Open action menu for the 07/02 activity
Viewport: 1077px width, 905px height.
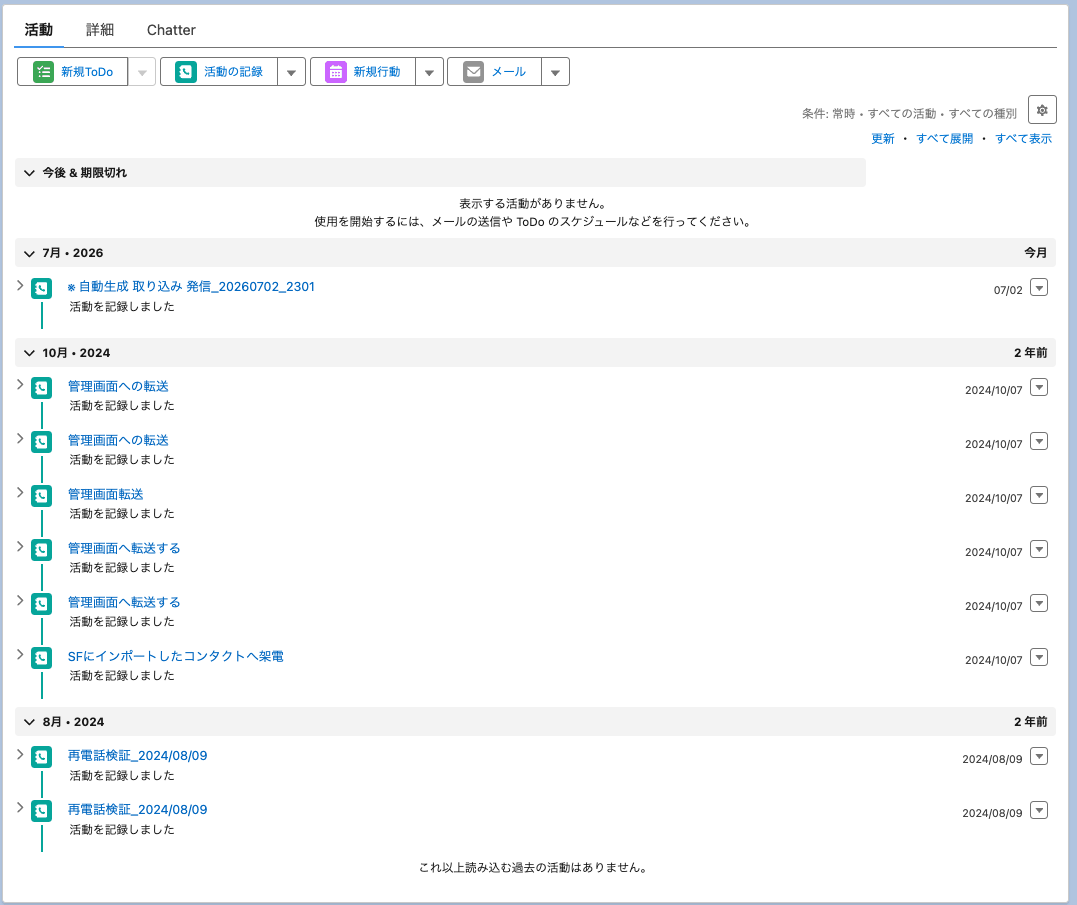point(1039,288)
